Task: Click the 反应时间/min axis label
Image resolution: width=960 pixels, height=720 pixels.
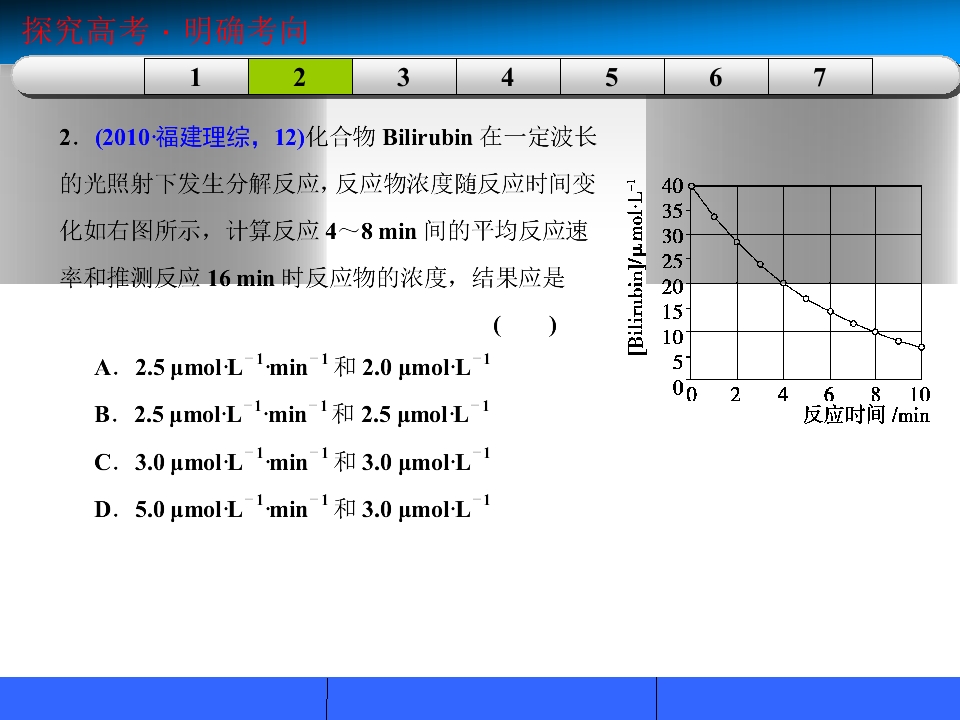Action: [866, 414]
